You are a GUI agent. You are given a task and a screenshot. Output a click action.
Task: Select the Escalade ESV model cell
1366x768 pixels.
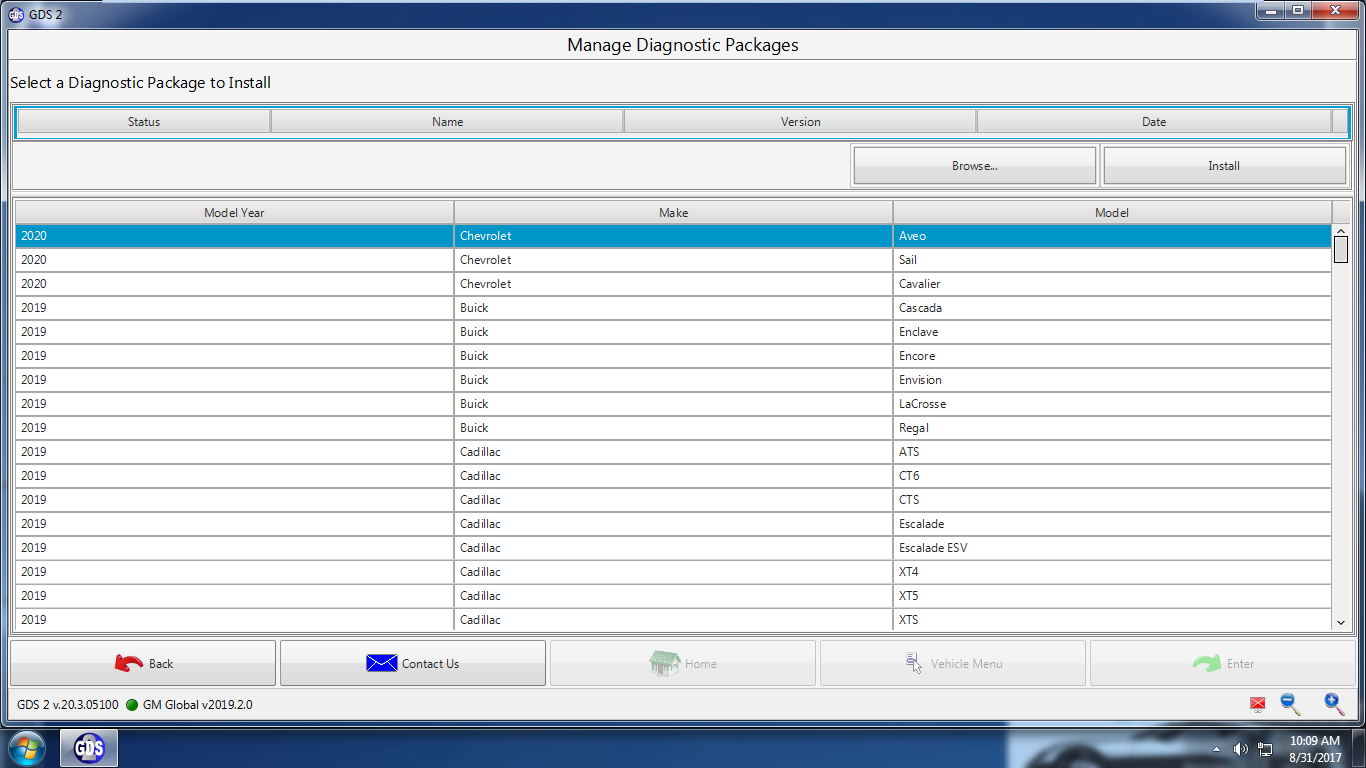1112,548
